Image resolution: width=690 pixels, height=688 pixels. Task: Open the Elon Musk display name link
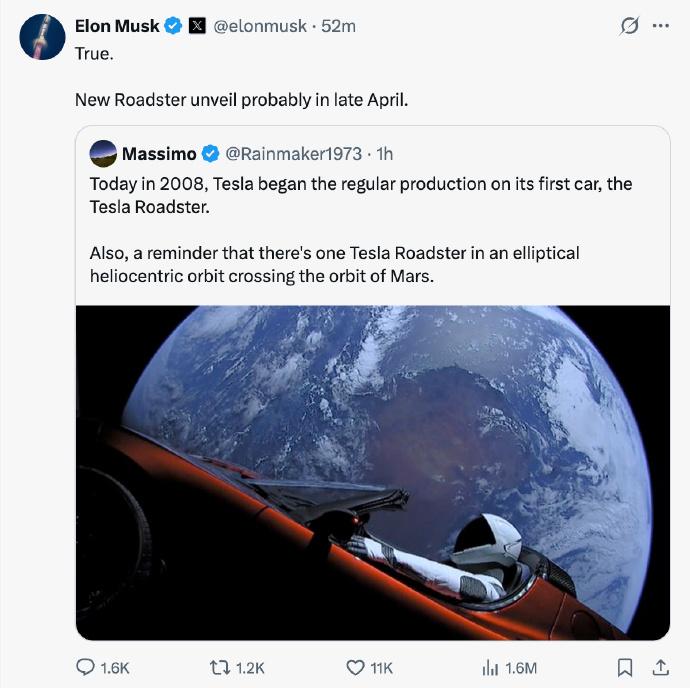tap(117, 26)
